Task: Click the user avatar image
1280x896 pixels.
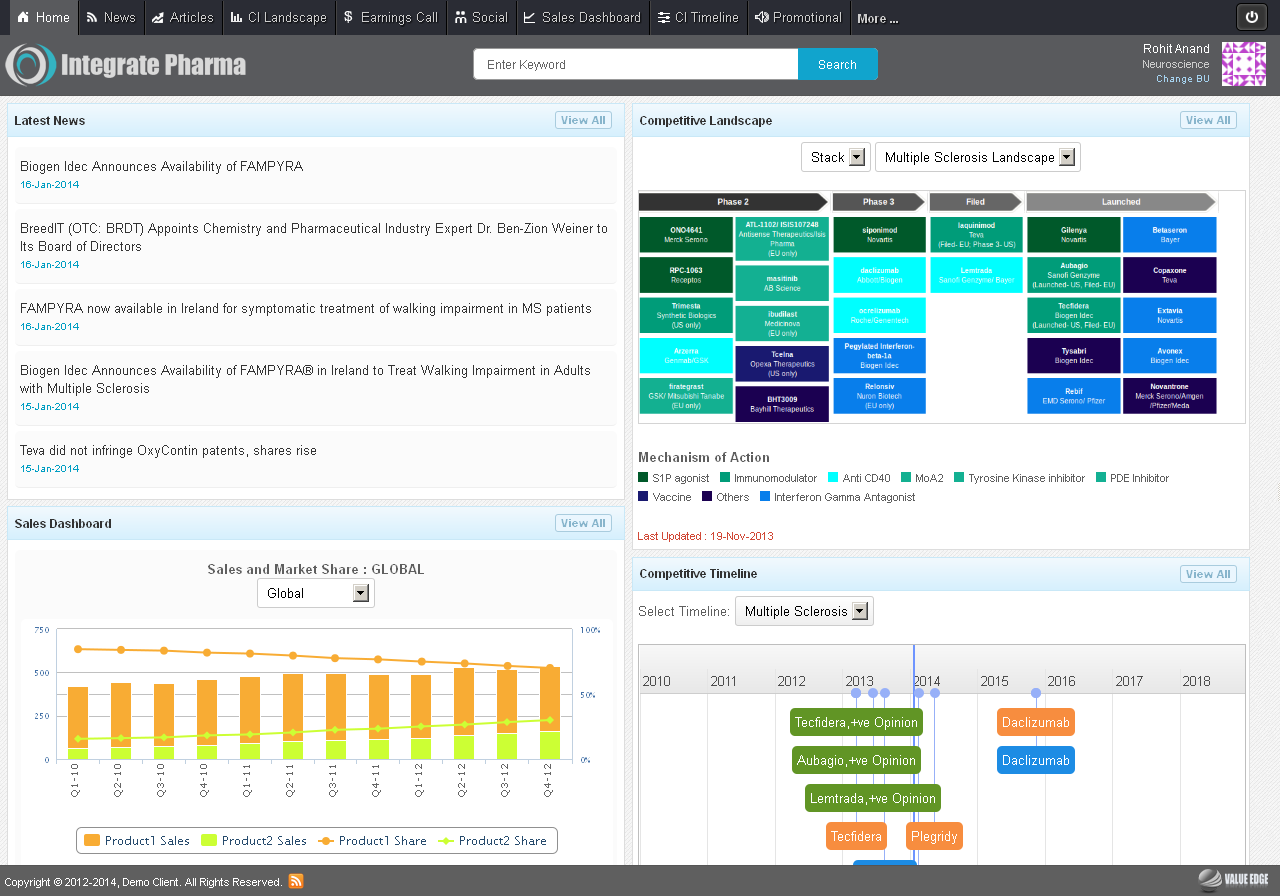Action: coord(1244,64)
